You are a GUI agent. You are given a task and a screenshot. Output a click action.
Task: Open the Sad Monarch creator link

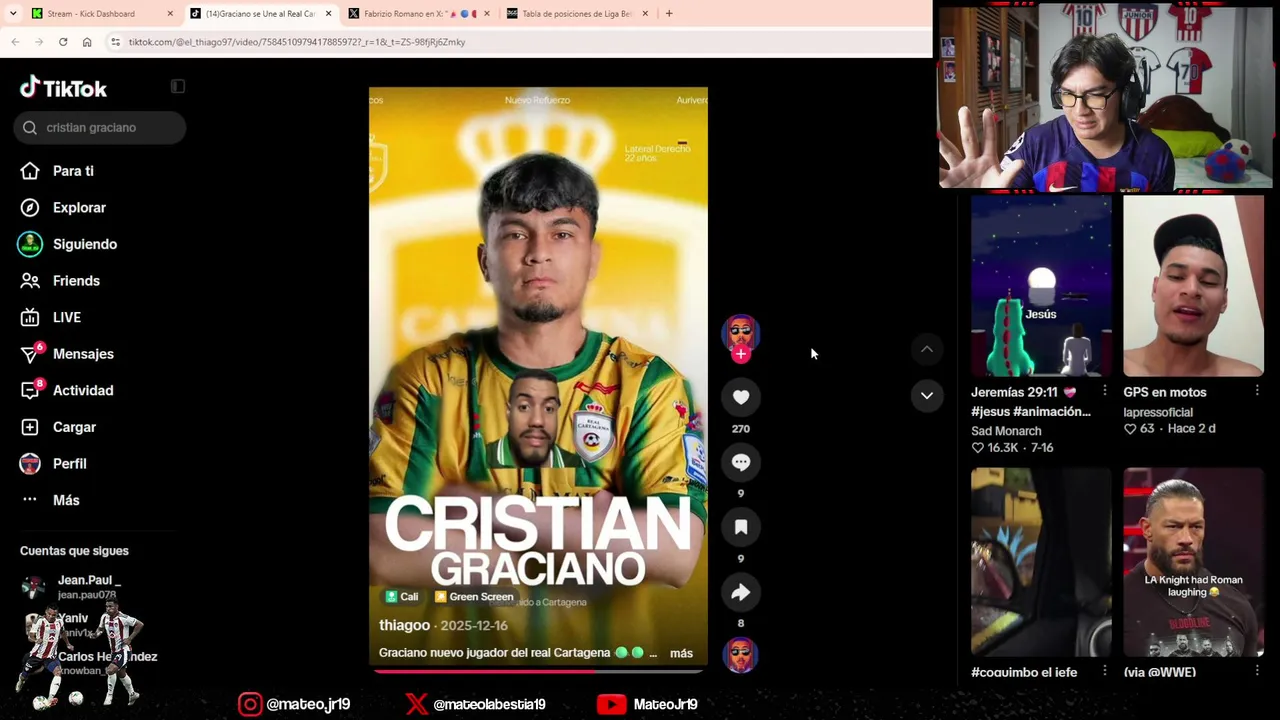1006,431
